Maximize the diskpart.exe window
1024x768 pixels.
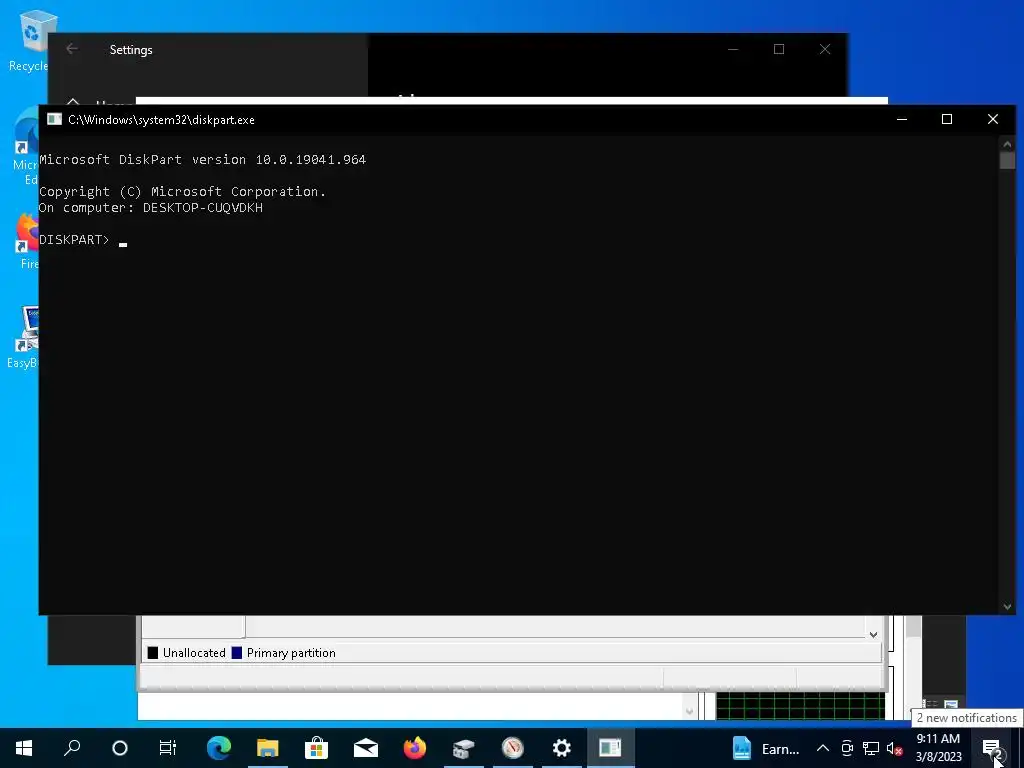[947, 120]
